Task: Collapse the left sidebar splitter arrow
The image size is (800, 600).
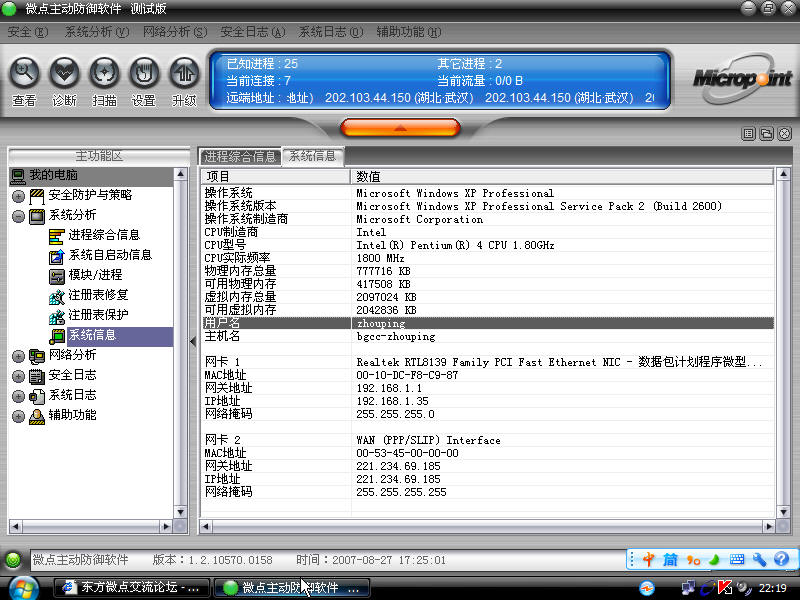Action: pos(193,341)
